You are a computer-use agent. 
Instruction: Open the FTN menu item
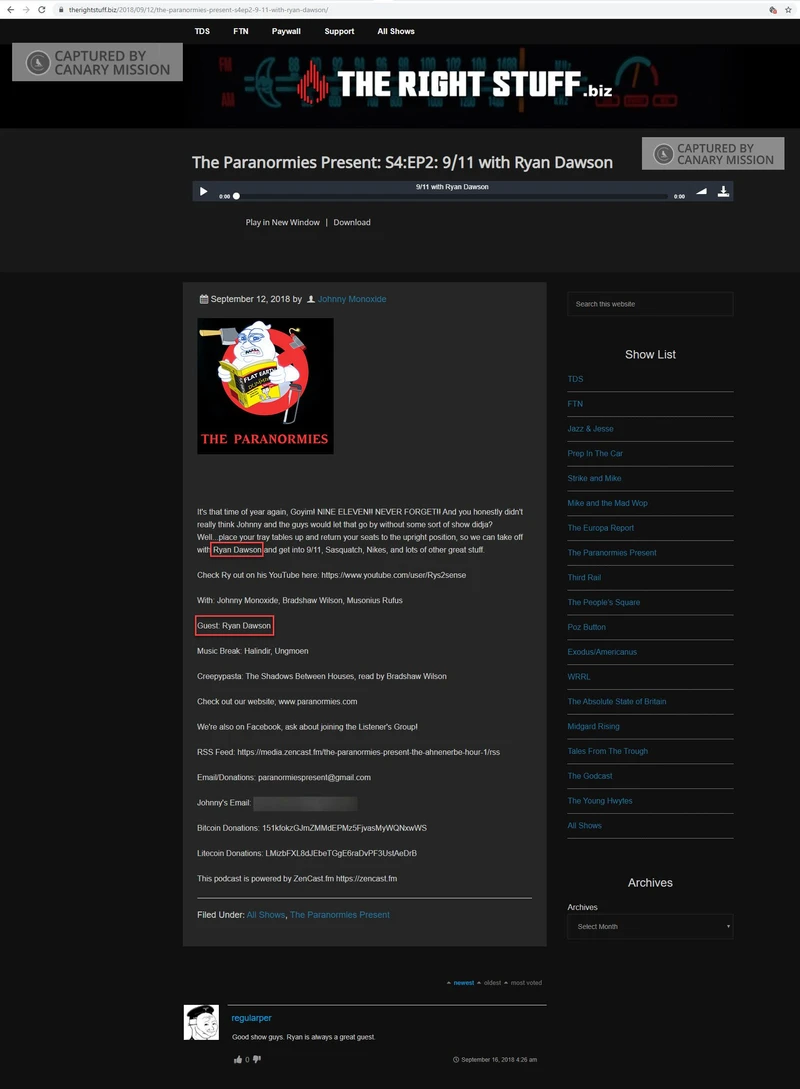(x=241, y=31)
